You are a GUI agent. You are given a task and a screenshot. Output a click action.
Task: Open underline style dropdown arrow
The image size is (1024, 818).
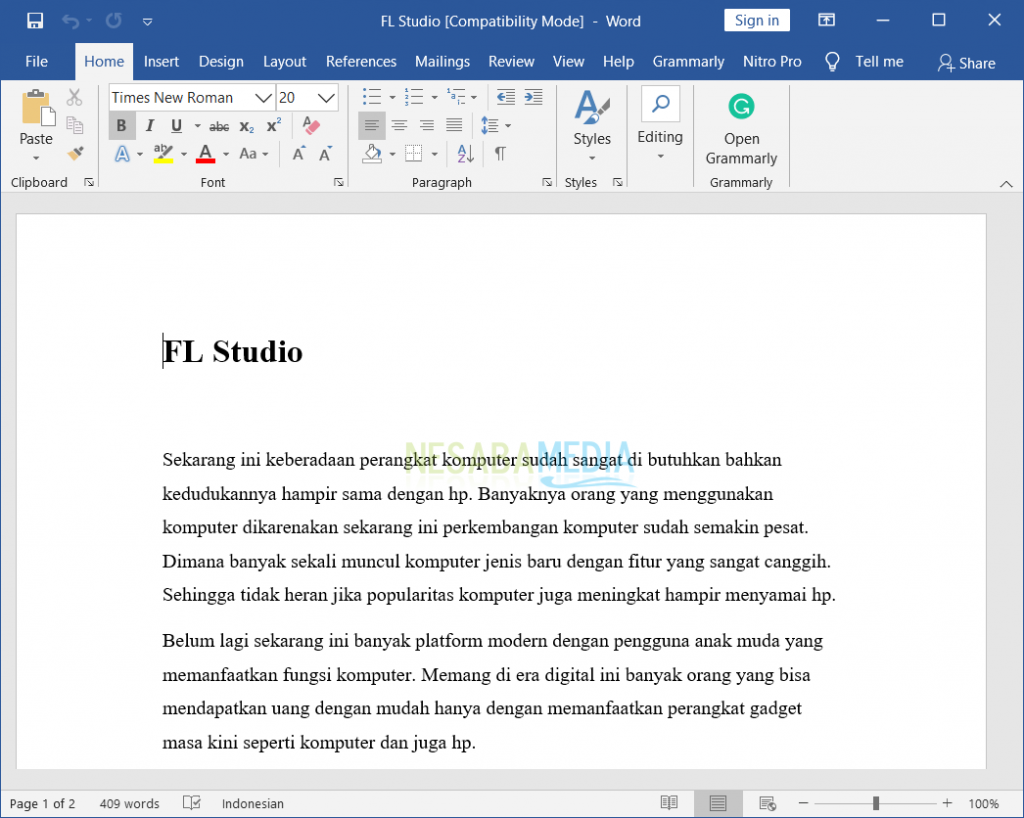(x=197, y=125)
